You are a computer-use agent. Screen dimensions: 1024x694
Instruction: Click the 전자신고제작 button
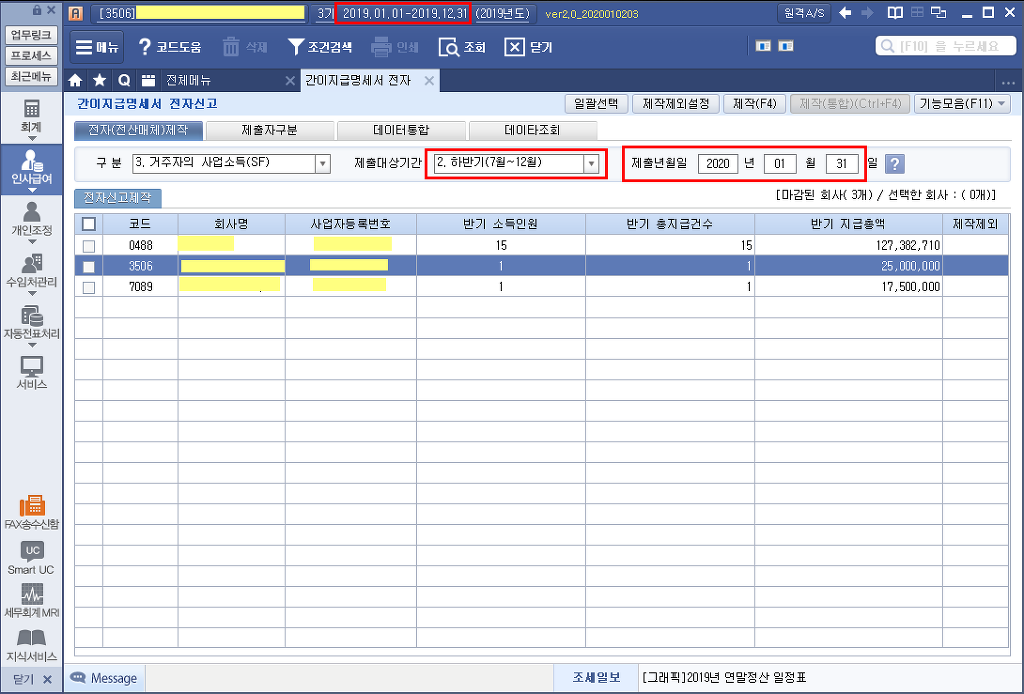(x=118, y=198)
